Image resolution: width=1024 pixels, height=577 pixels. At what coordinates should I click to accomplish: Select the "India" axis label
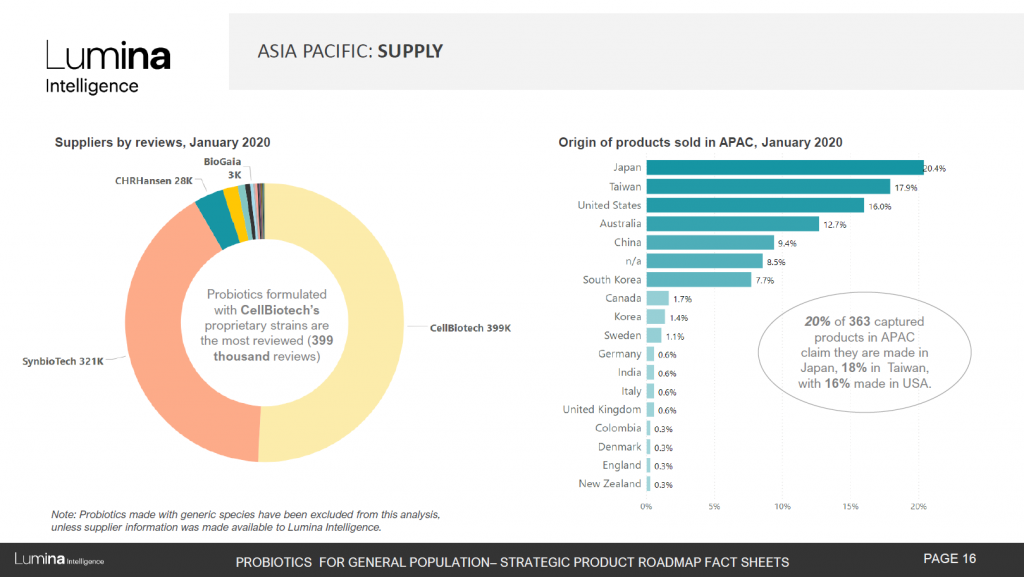pos(630,373)
